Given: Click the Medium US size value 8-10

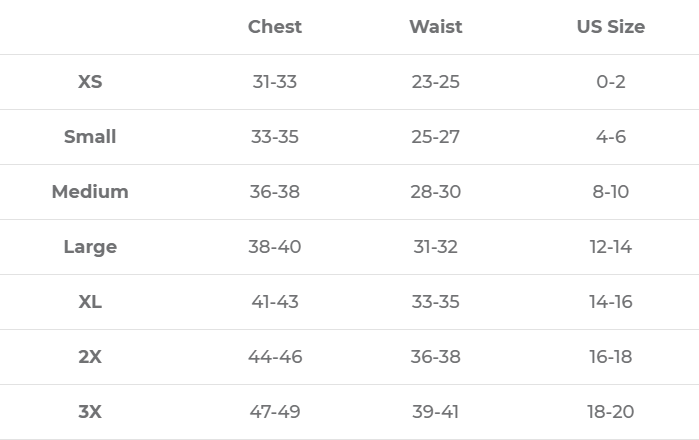Looking at the screenshot, I should point(610,192).
